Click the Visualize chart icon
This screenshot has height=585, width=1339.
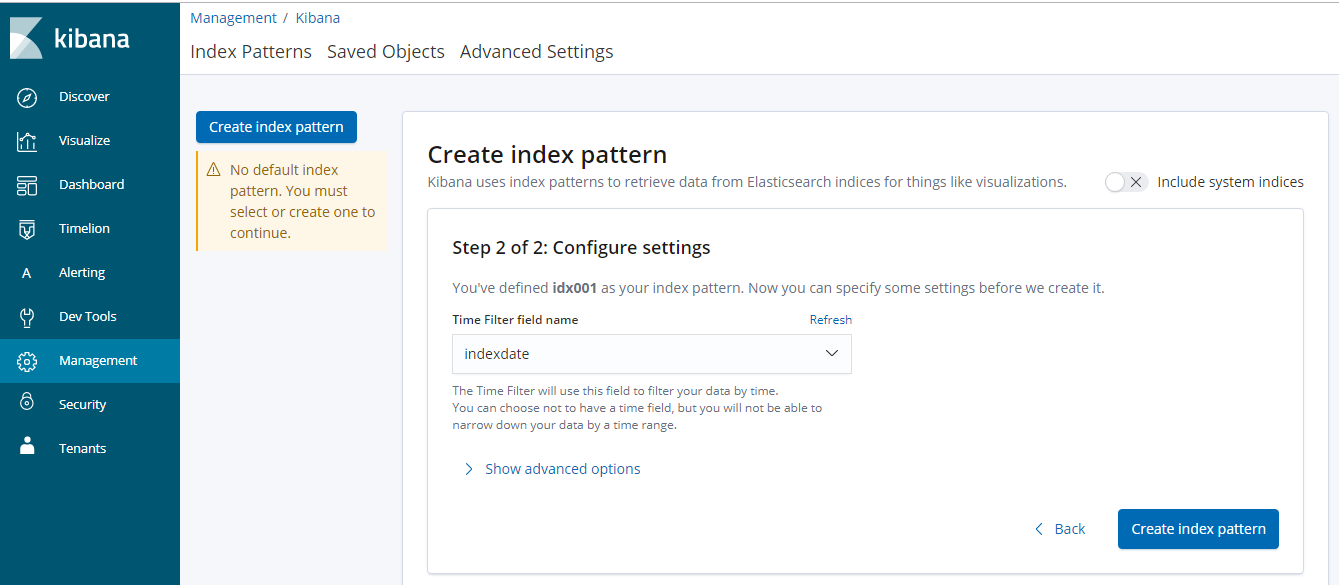pos(27,141)
